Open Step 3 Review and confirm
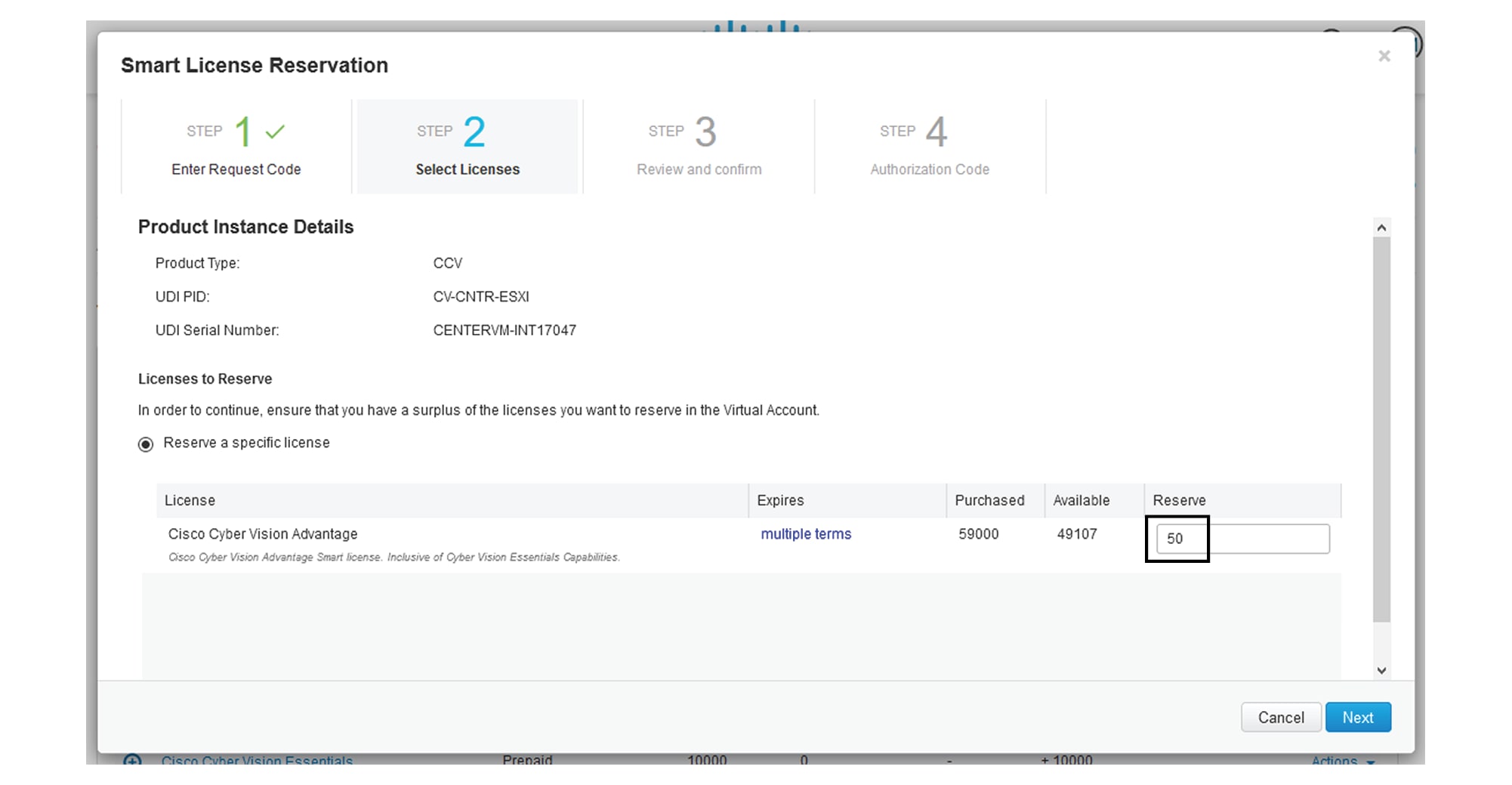The height and width of the screenshot is (785, 1512). (x=699, y=147)
